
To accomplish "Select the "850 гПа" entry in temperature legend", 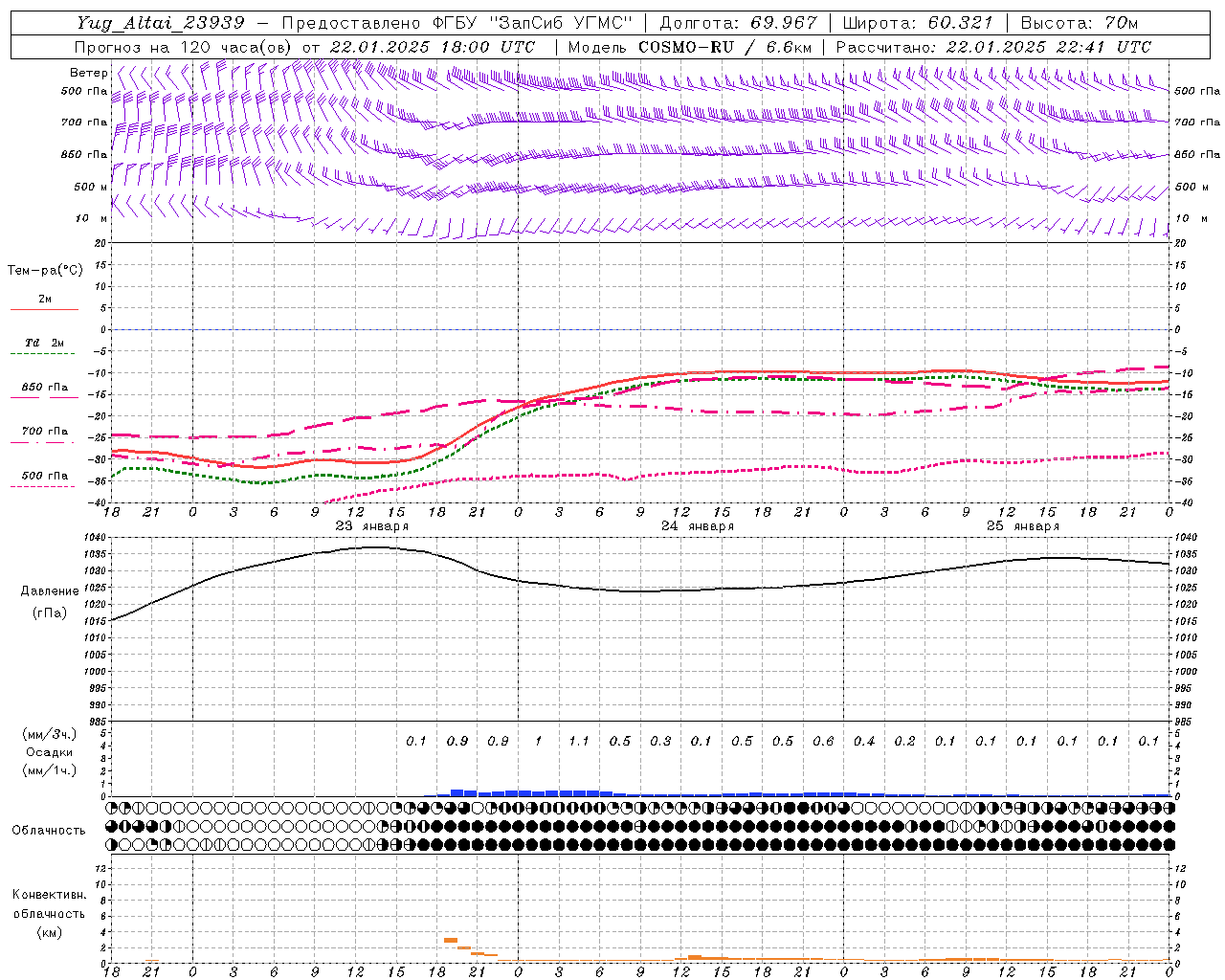I will [45, 388].
